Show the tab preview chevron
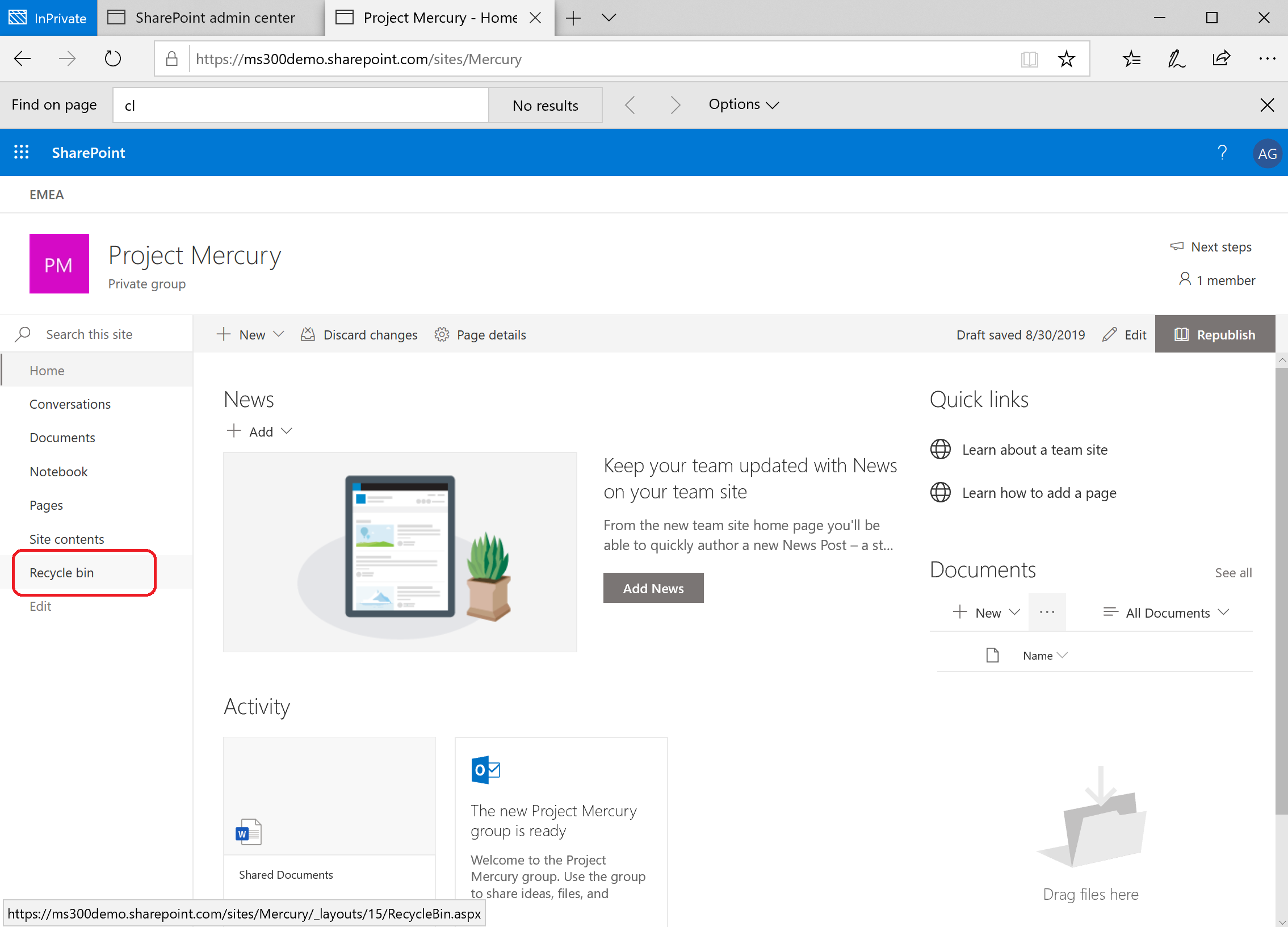The height and width of the screenshot is (927, 1288). 609,18
